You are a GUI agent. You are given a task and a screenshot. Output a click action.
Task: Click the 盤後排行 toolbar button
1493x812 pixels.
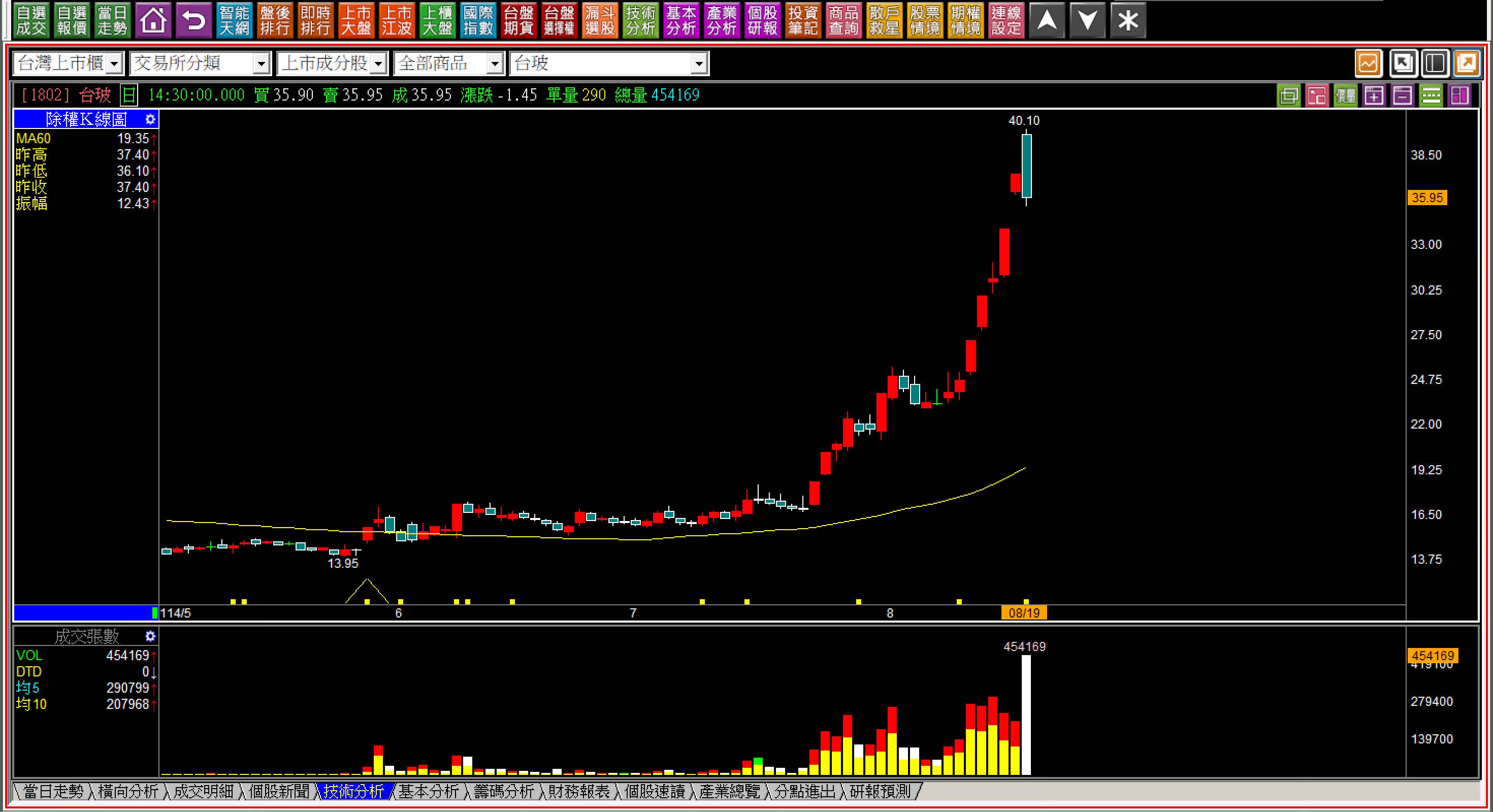(275, 21)
